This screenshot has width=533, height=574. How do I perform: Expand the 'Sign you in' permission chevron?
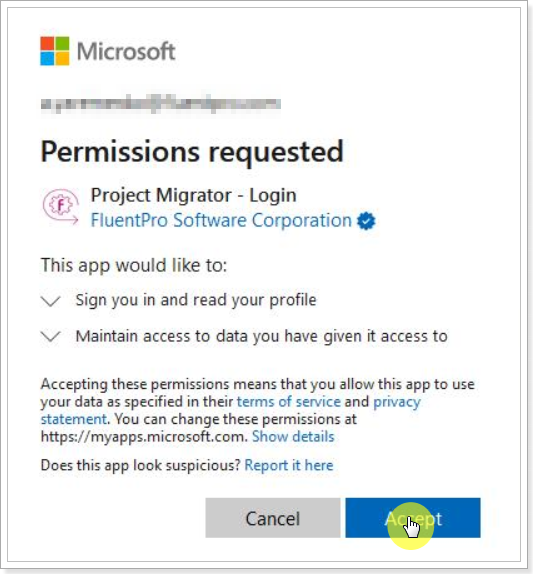click(x=51, y=301)
